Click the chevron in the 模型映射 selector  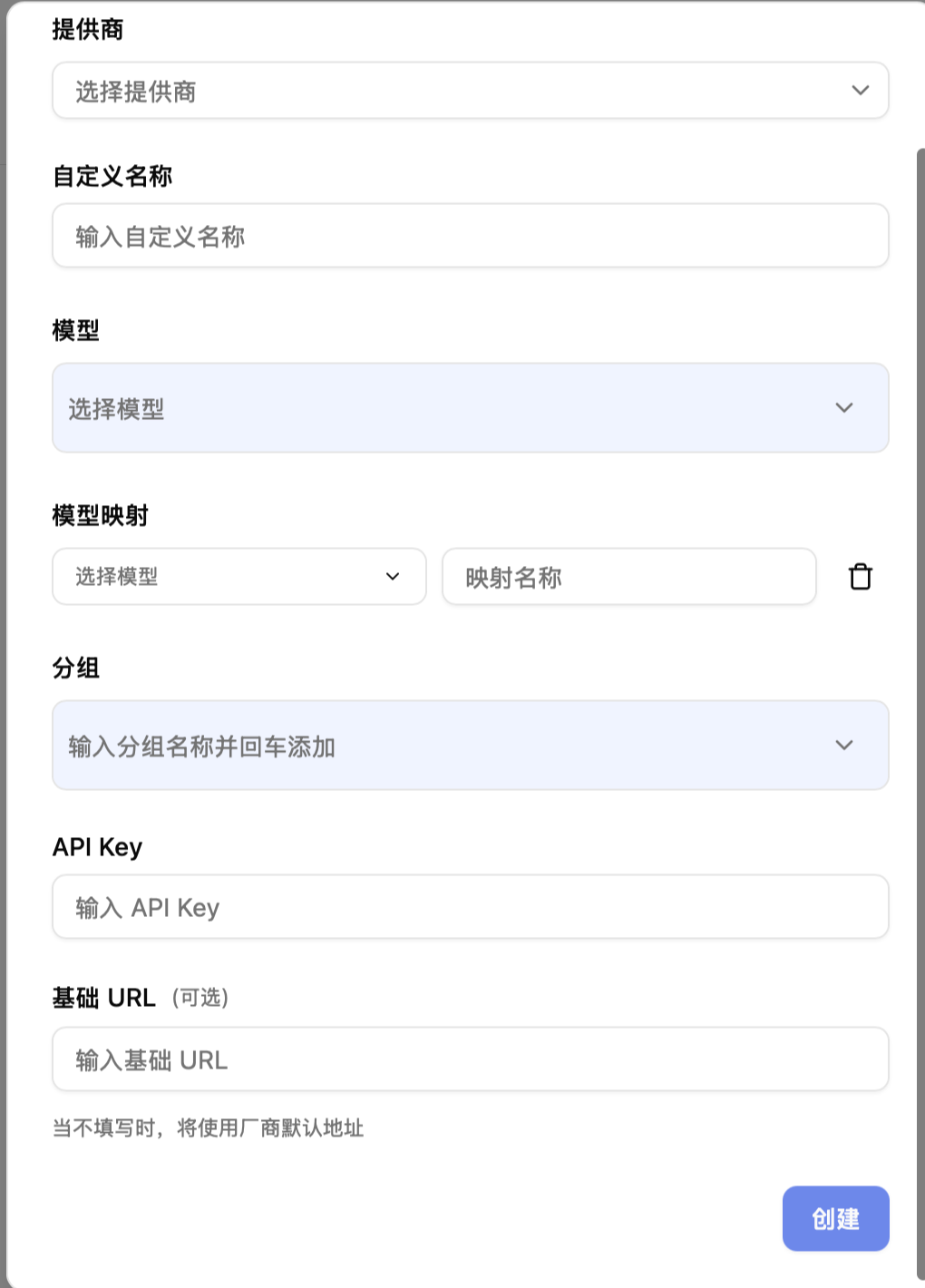394,577
